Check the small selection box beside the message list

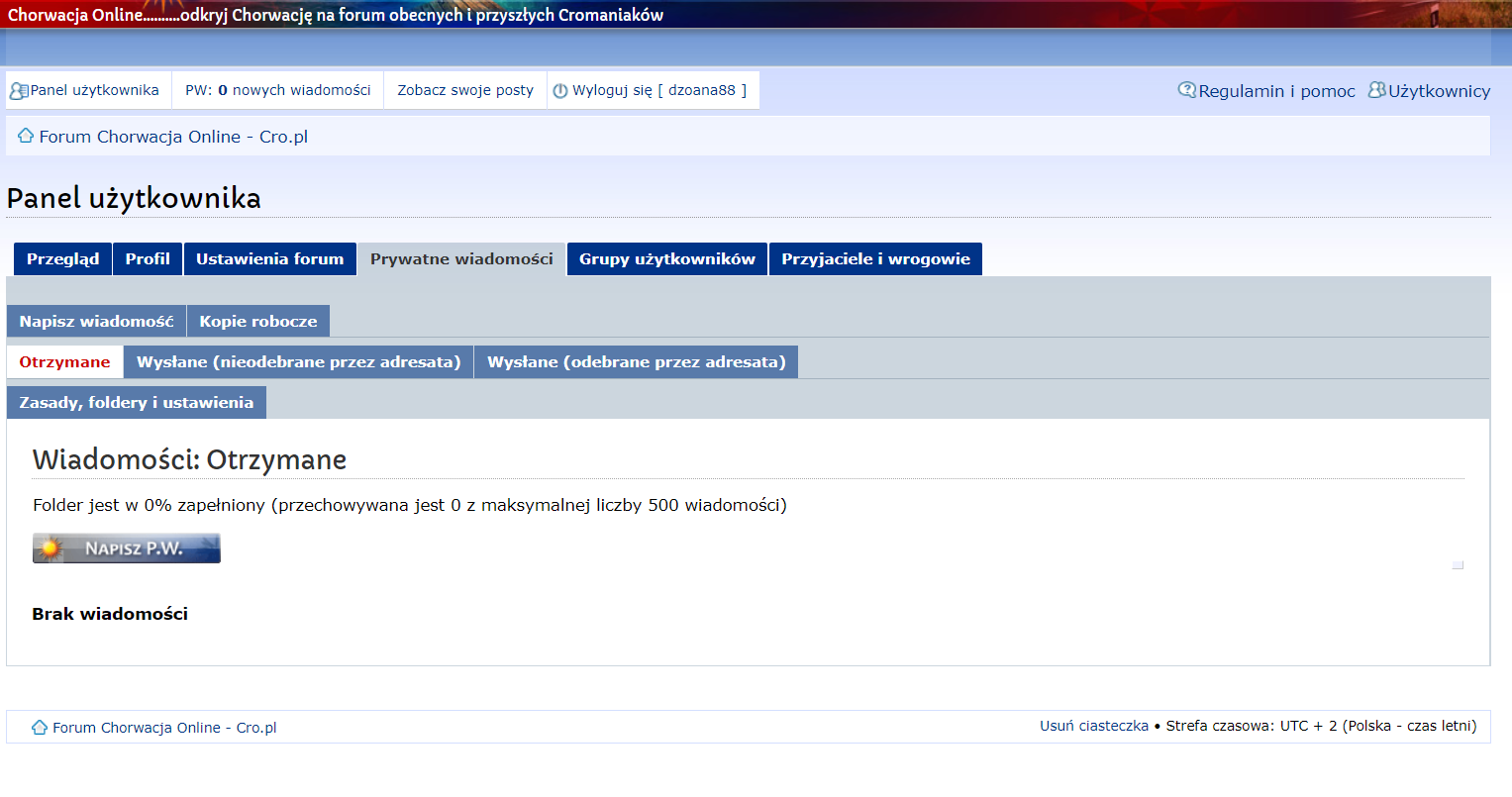[1457, 562]
